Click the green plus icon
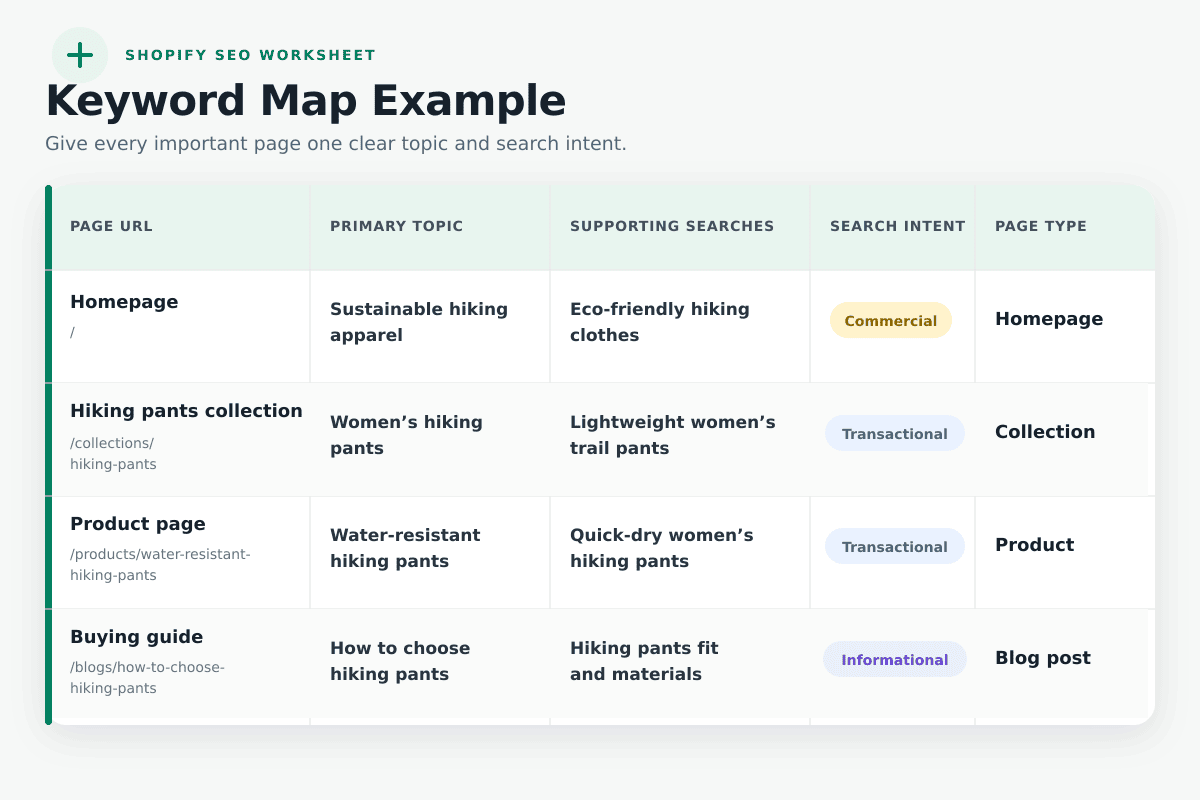Image resolution: width=1200 pixels, height=800 pixels. 80,55
